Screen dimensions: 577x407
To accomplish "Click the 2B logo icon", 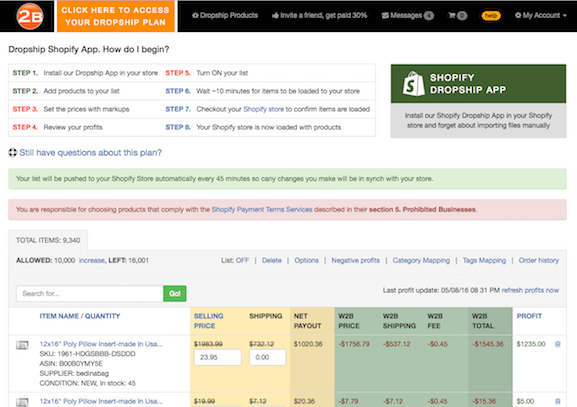I will coord(30,16).
